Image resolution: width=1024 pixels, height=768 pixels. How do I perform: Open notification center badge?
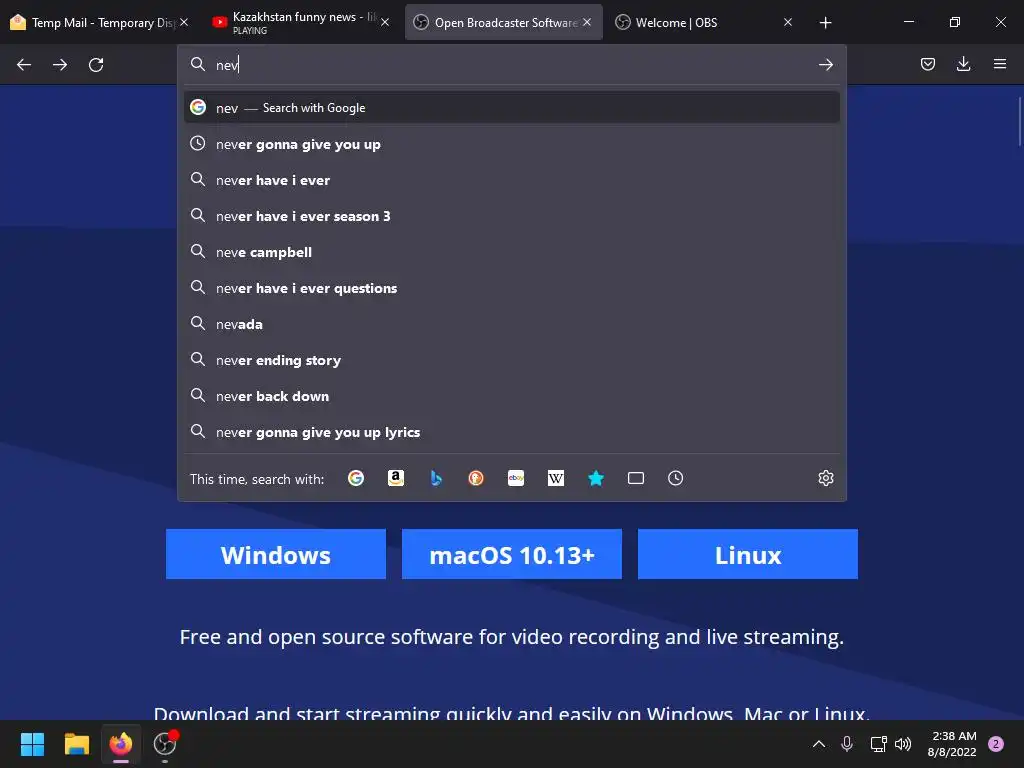pyautogui.click(x=996, y=744)
